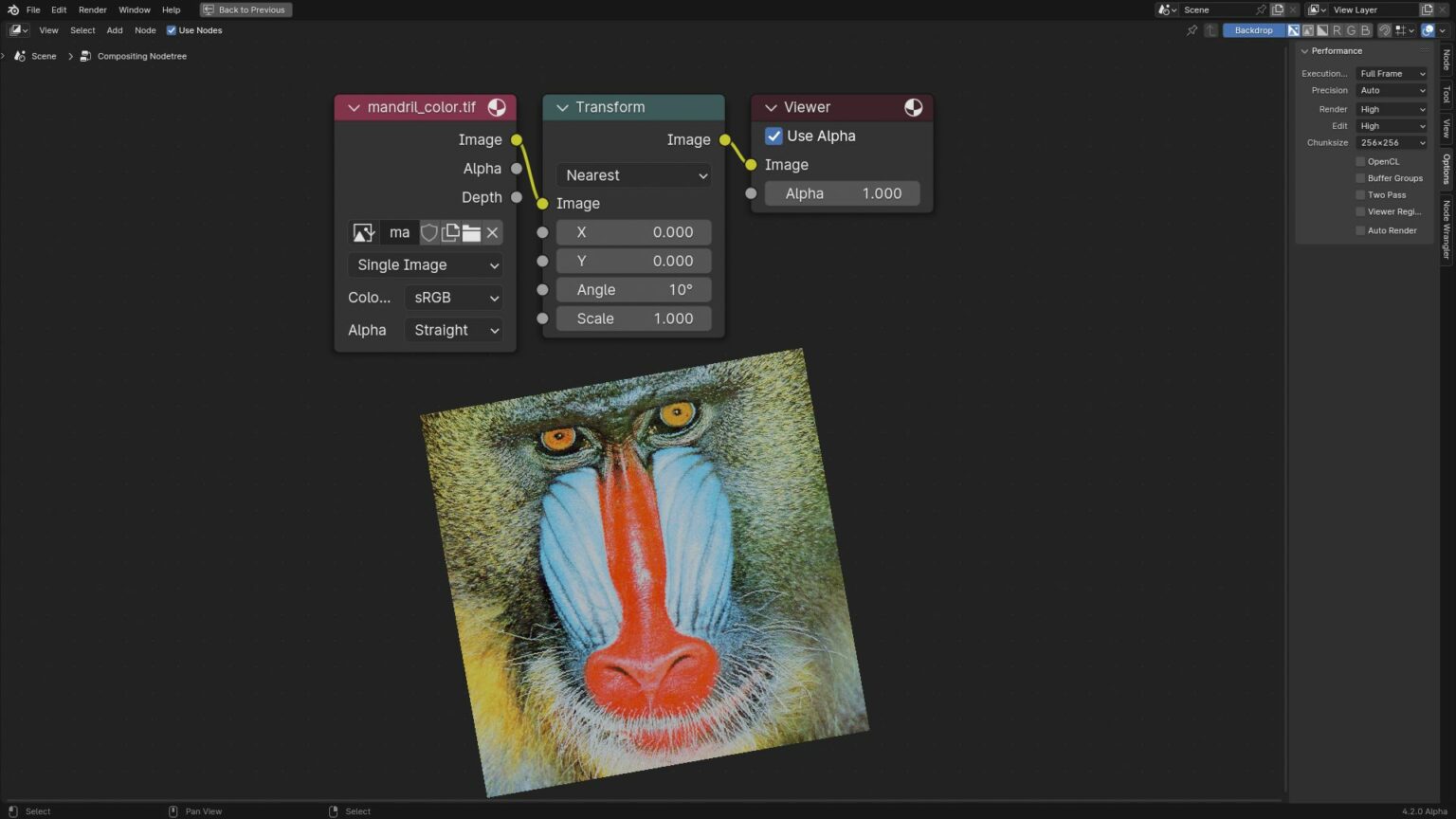Open the image browser on the mandril node

coord(363,232)
